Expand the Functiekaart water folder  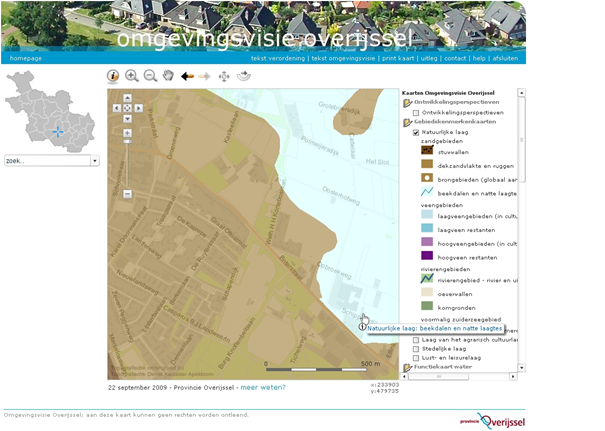pos(406,367)
